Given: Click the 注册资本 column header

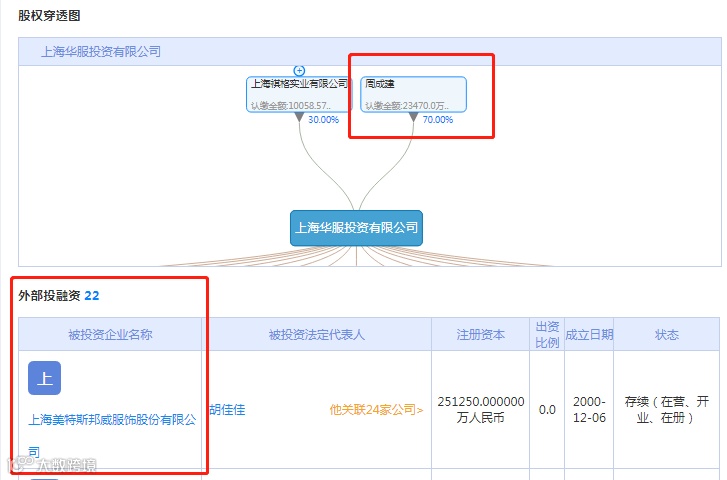Looking at the screenshot, I should click(480, 334).
